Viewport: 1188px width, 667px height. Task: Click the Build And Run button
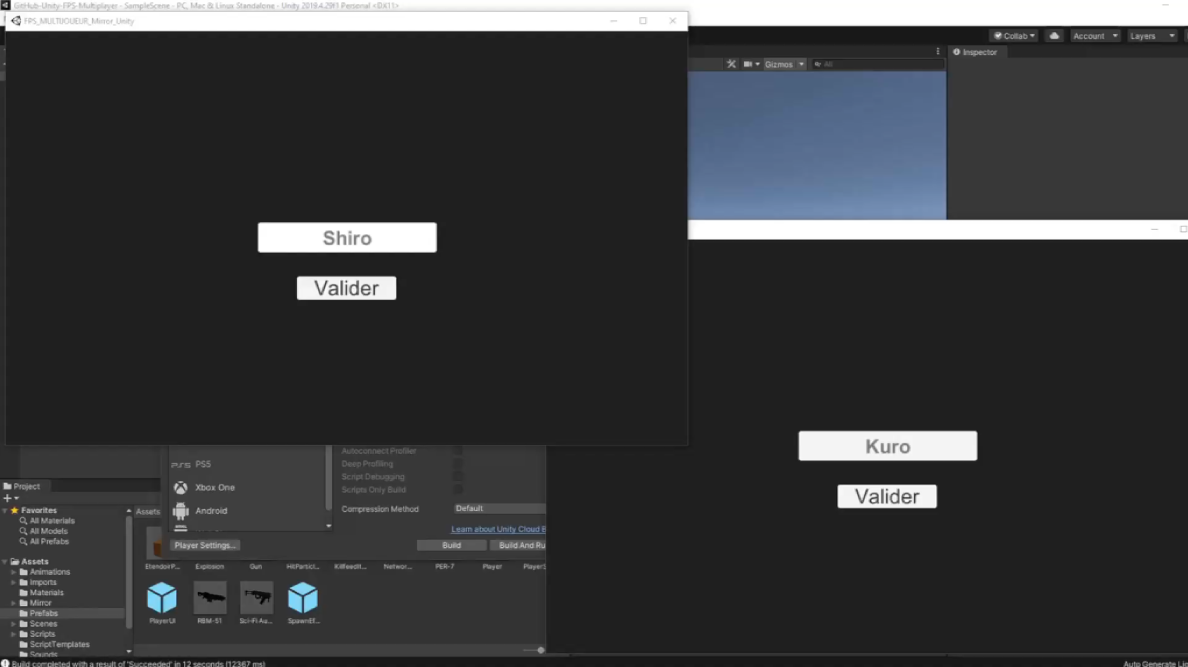coord(518,545)
